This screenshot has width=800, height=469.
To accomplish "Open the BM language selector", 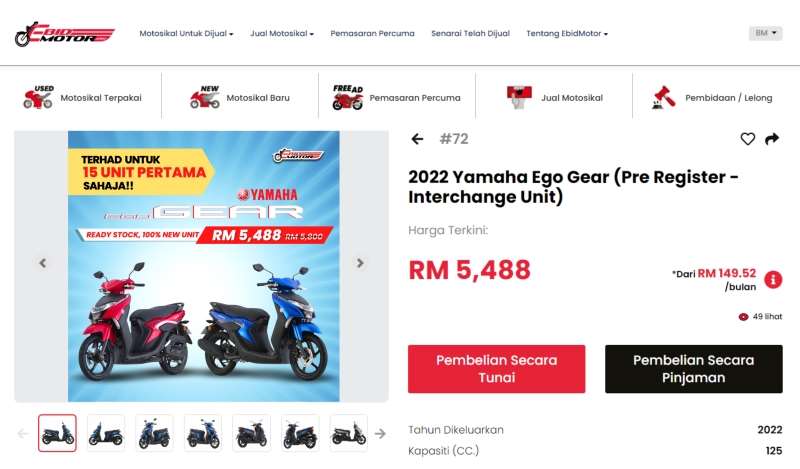I will coord(765,33).
